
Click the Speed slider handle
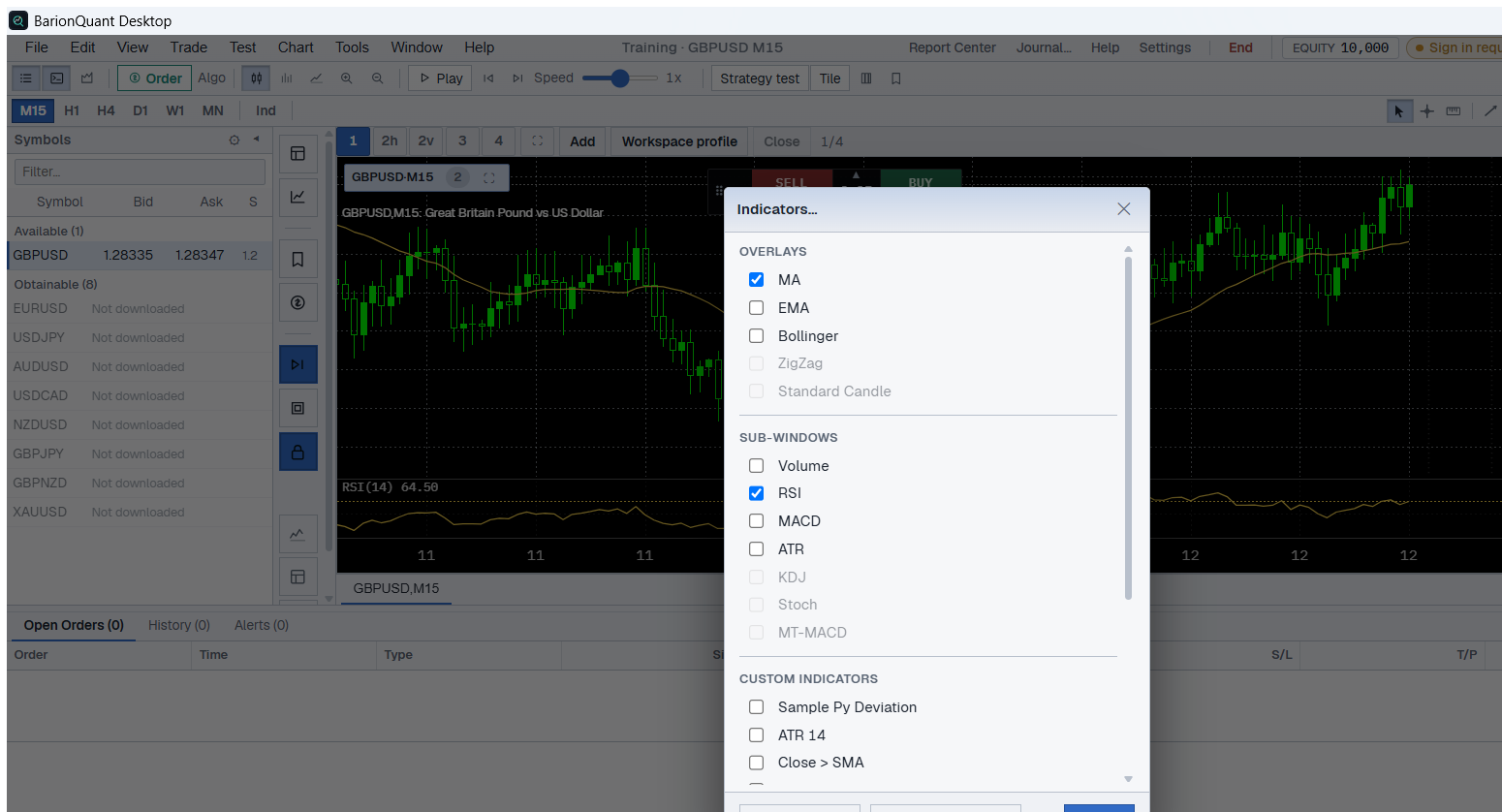(620, 78)
